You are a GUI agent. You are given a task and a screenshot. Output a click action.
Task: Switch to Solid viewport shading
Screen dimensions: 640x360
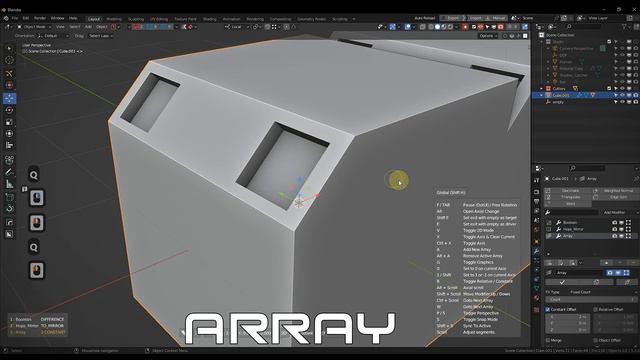tap(437, 27)
